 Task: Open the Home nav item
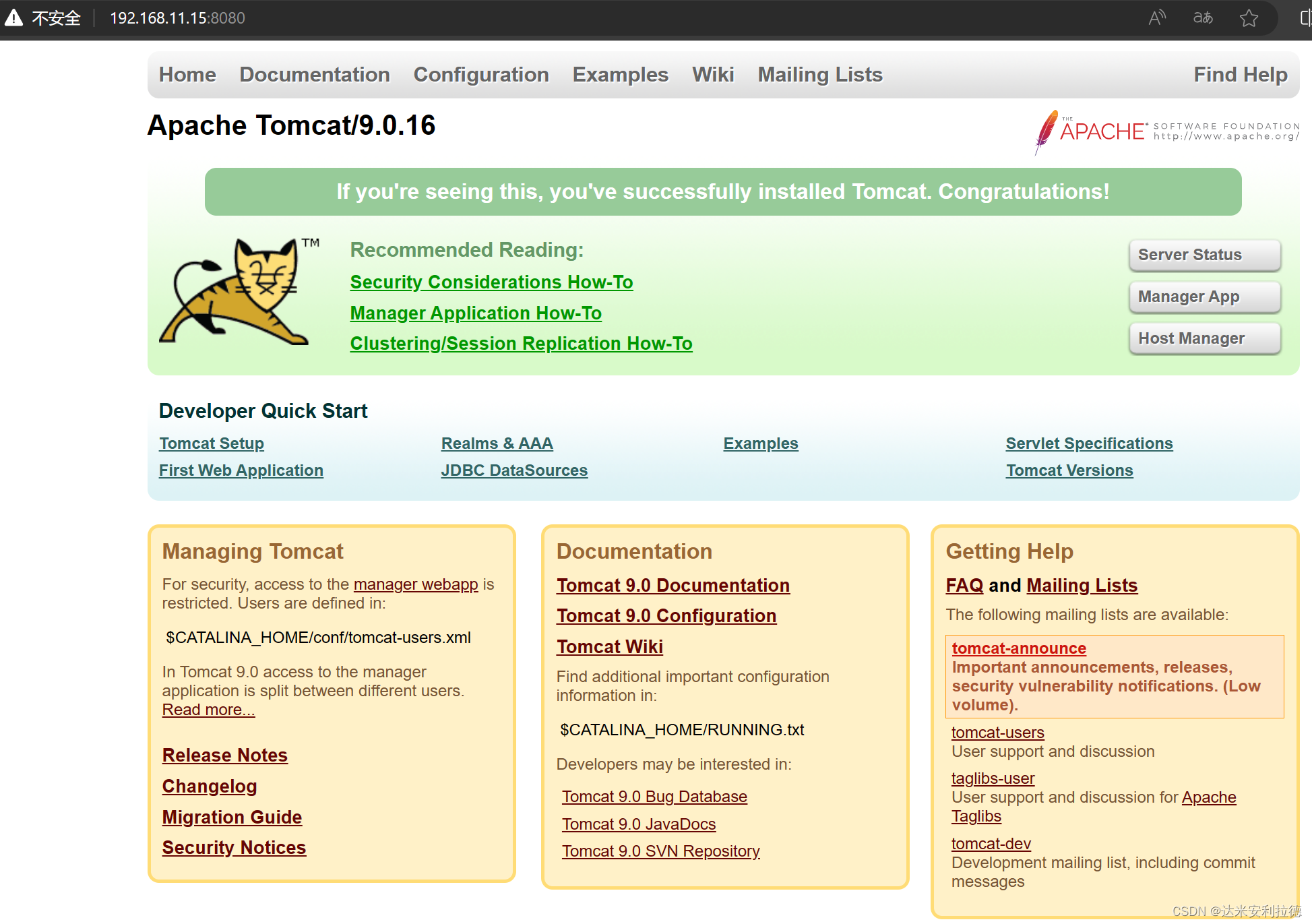187,75
